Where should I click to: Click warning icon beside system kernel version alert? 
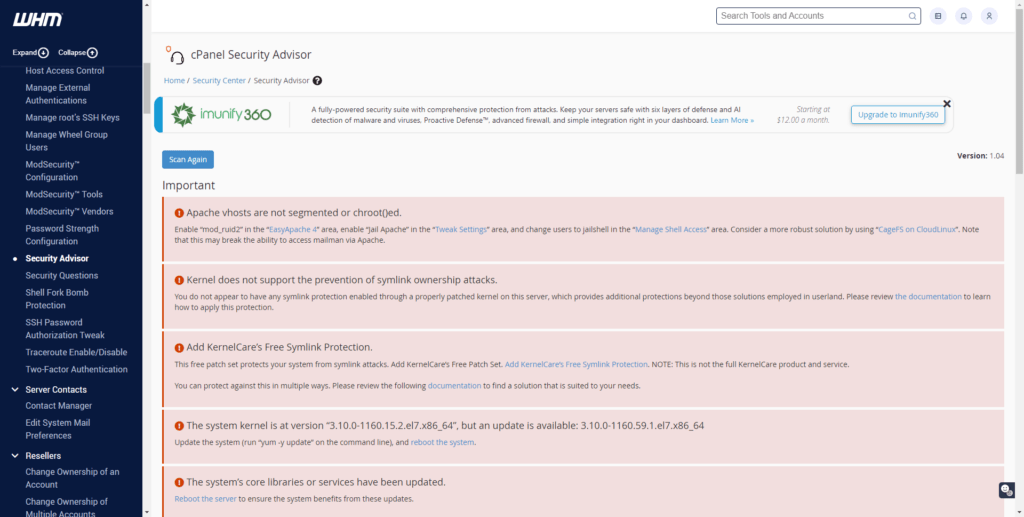click(x=179, y=426)
